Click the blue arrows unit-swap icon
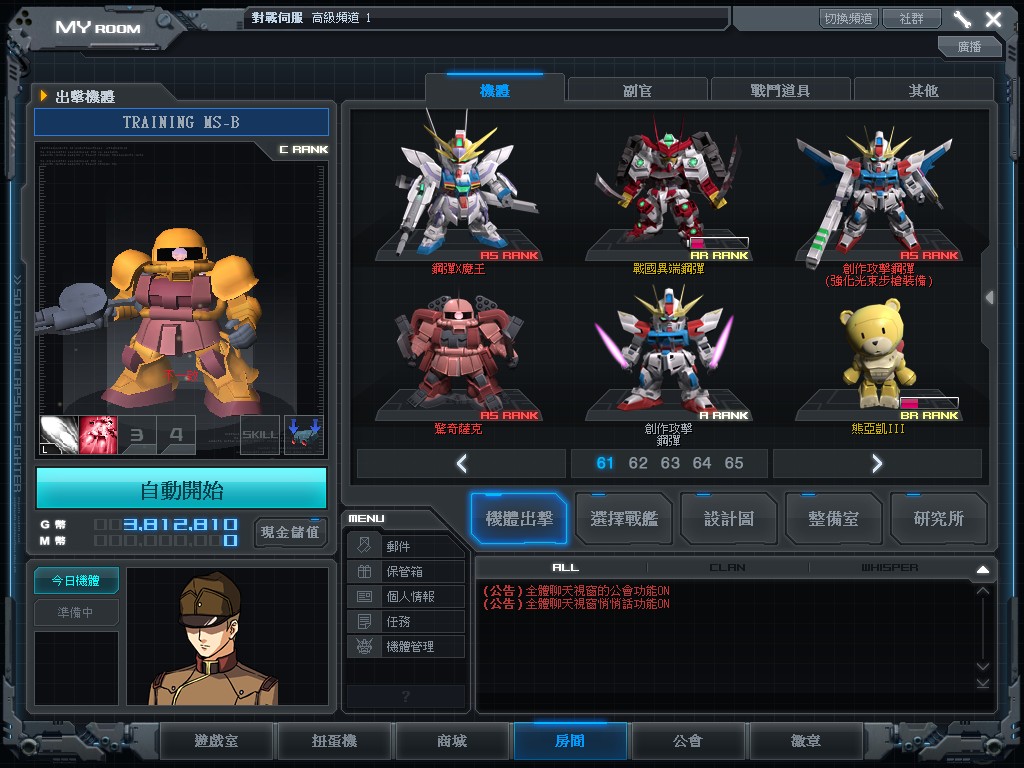 304,435
